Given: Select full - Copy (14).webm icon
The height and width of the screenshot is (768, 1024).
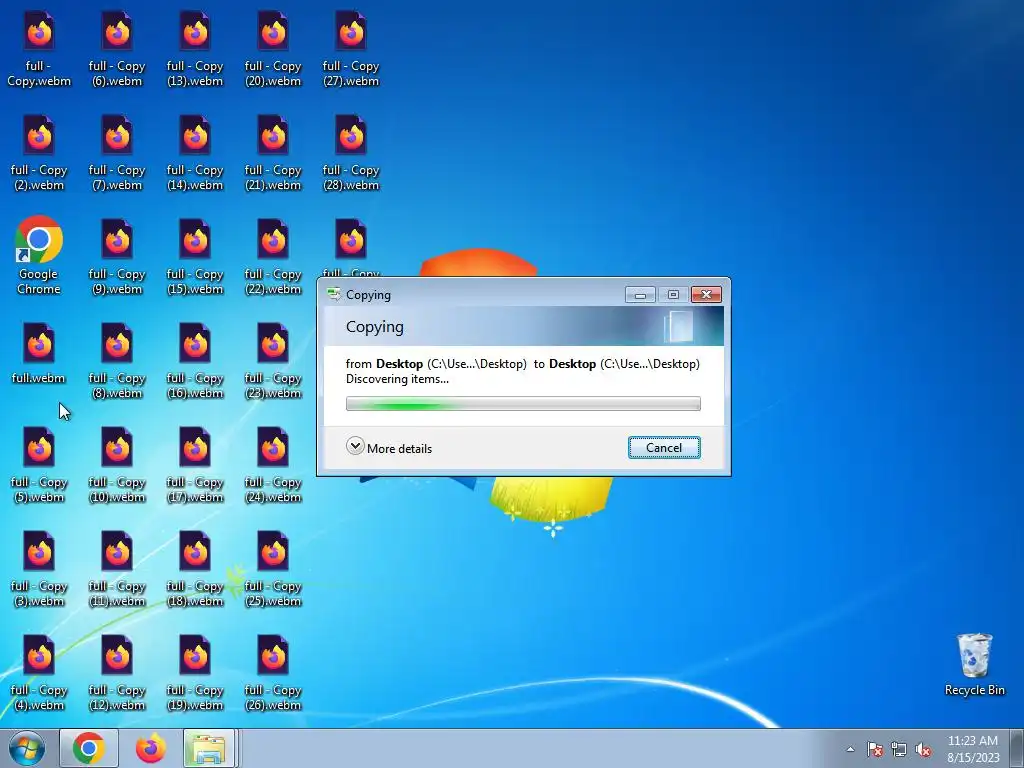Looking at the screenshot, I should [195, 154].
